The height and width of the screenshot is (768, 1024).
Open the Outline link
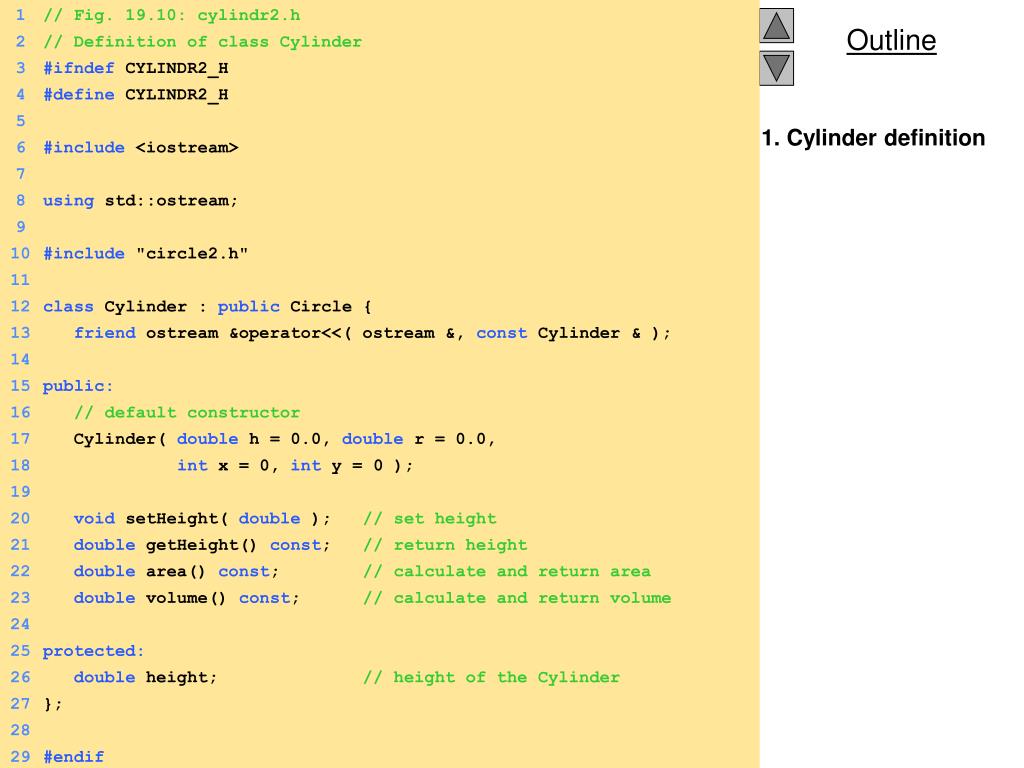pyautogui.click(x=891, y=40)
